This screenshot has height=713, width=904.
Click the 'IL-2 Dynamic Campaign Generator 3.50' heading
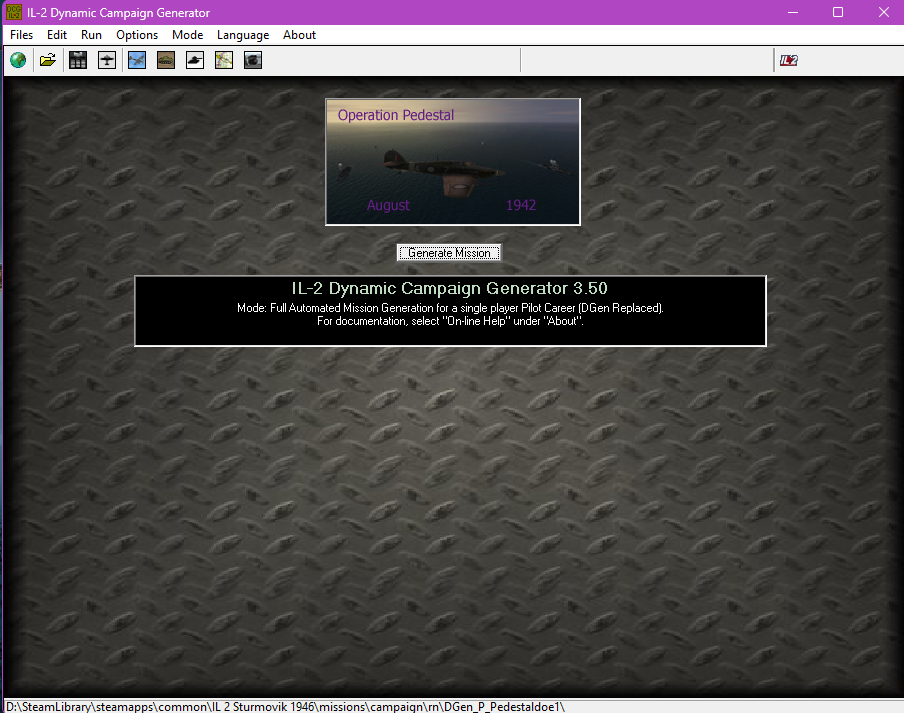450,288
